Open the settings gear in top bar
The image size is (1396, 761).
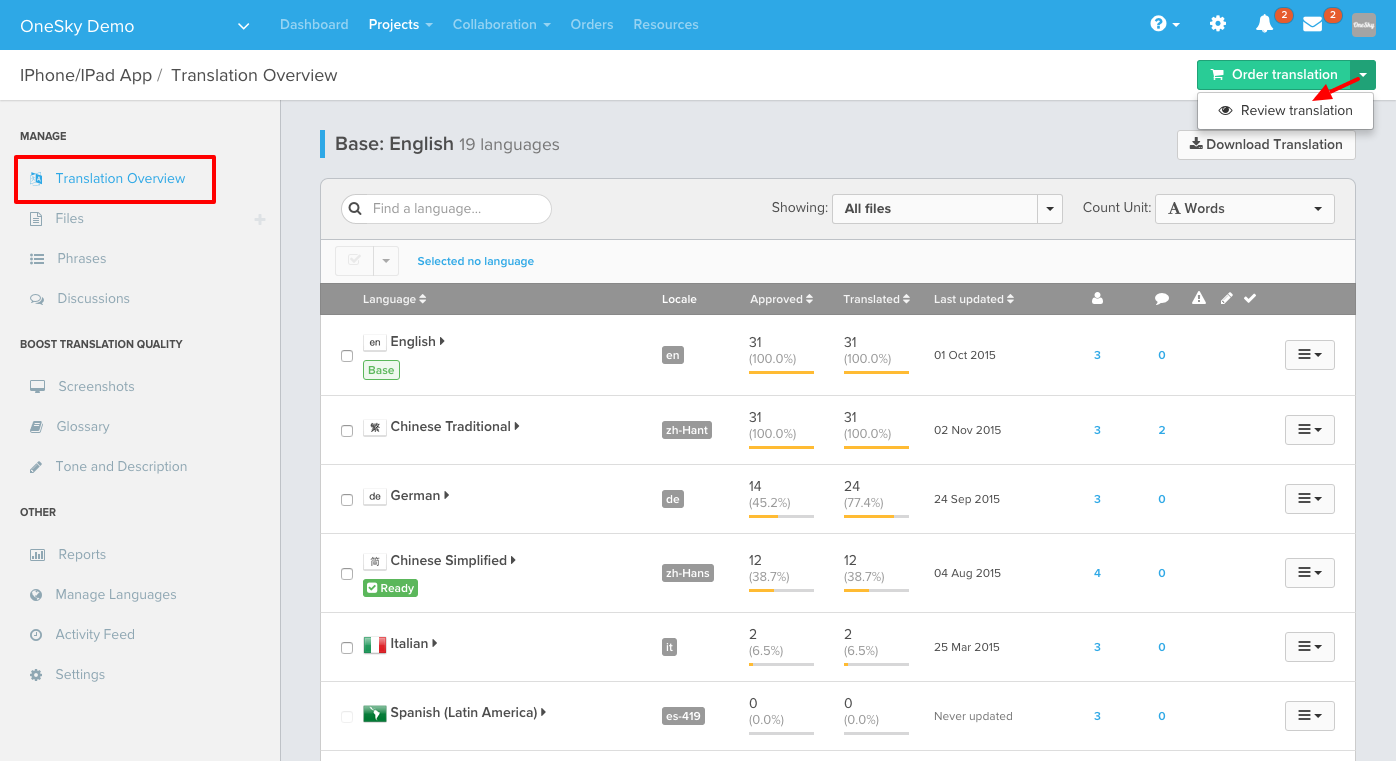coord(1218,24)
